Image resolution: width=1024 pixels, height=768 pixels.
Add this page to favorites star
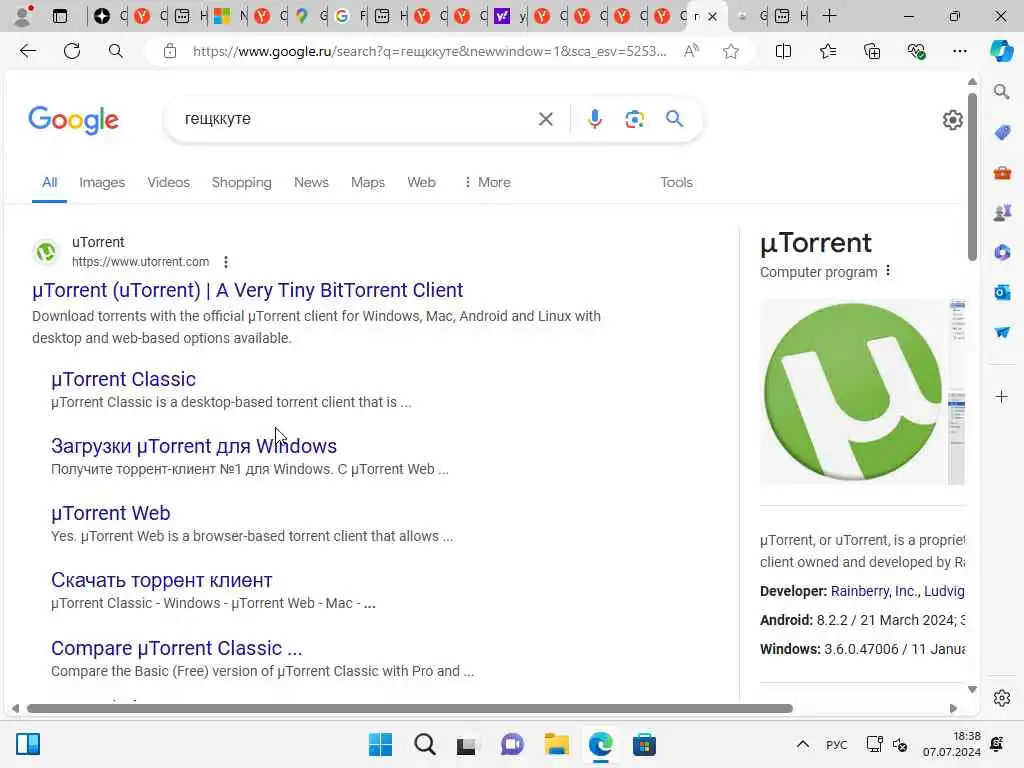click(731, 51)
